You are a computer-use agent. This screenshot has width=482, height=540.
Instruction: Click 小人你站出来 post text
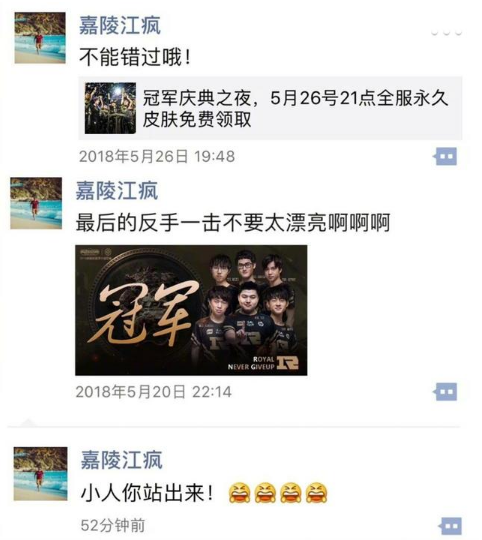pos(147,493)
